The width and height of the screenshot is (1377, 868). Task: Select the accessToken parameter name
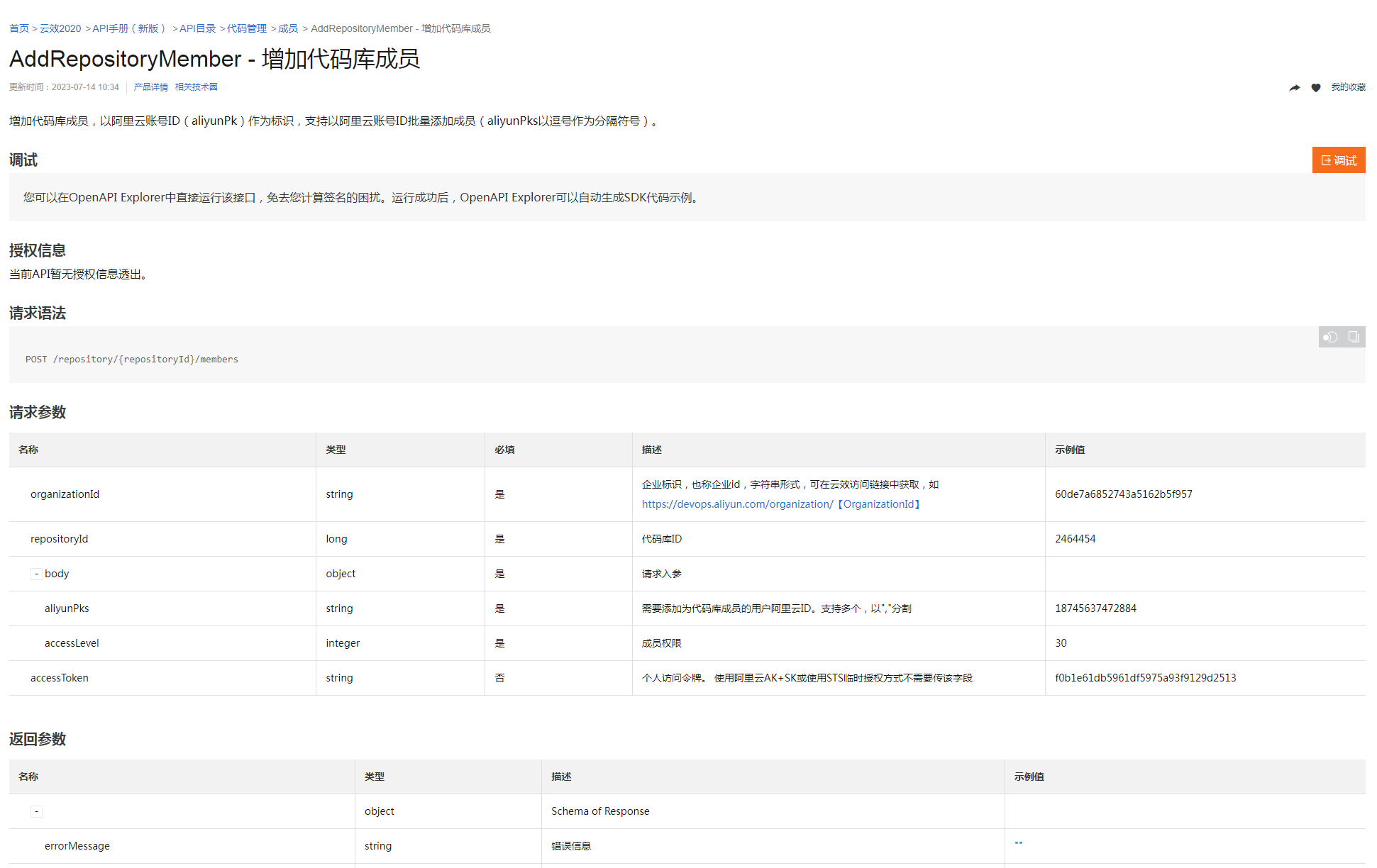(60, 678)
